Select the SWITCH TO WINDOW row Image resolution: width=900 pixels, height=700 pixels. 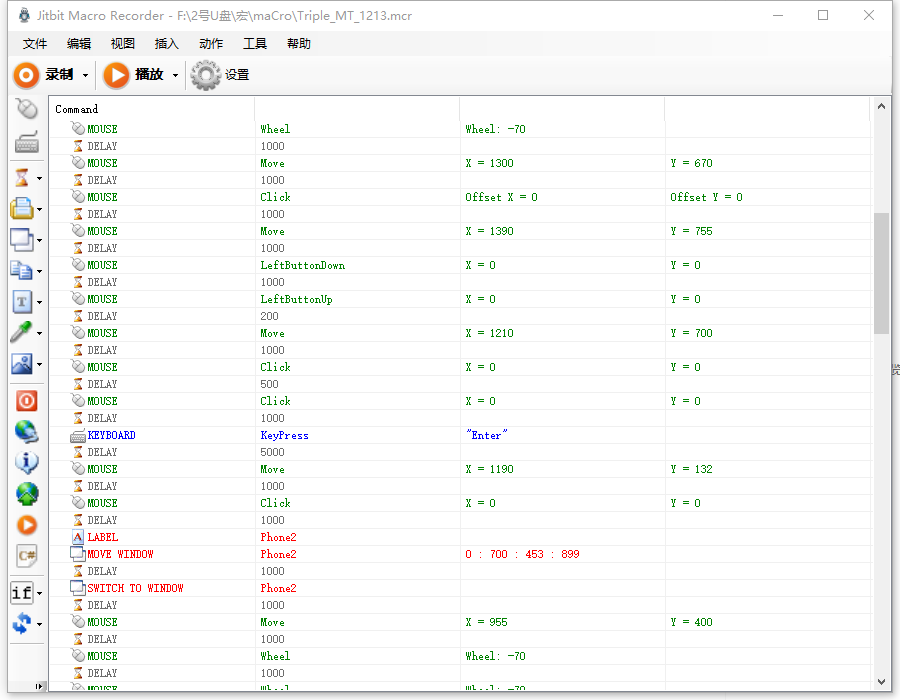point(460,588)
